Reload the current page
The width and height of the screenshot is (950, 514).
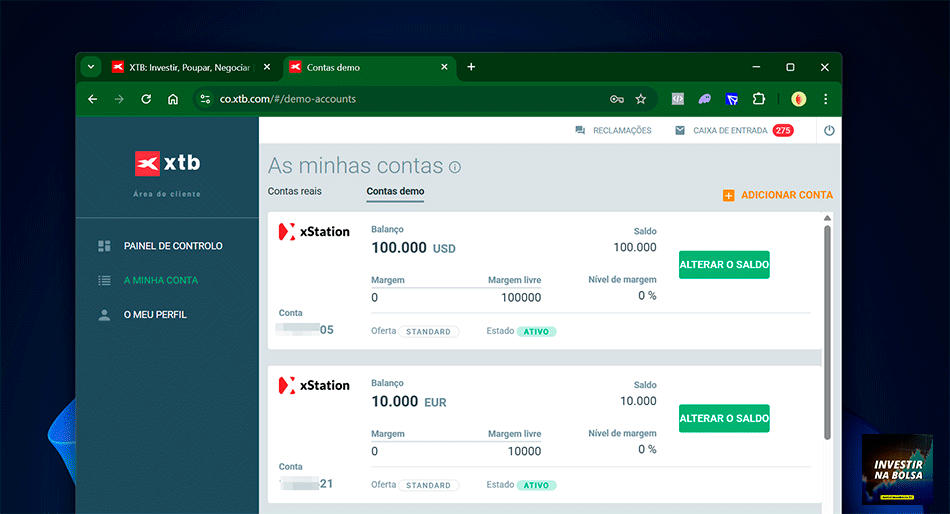146,99
